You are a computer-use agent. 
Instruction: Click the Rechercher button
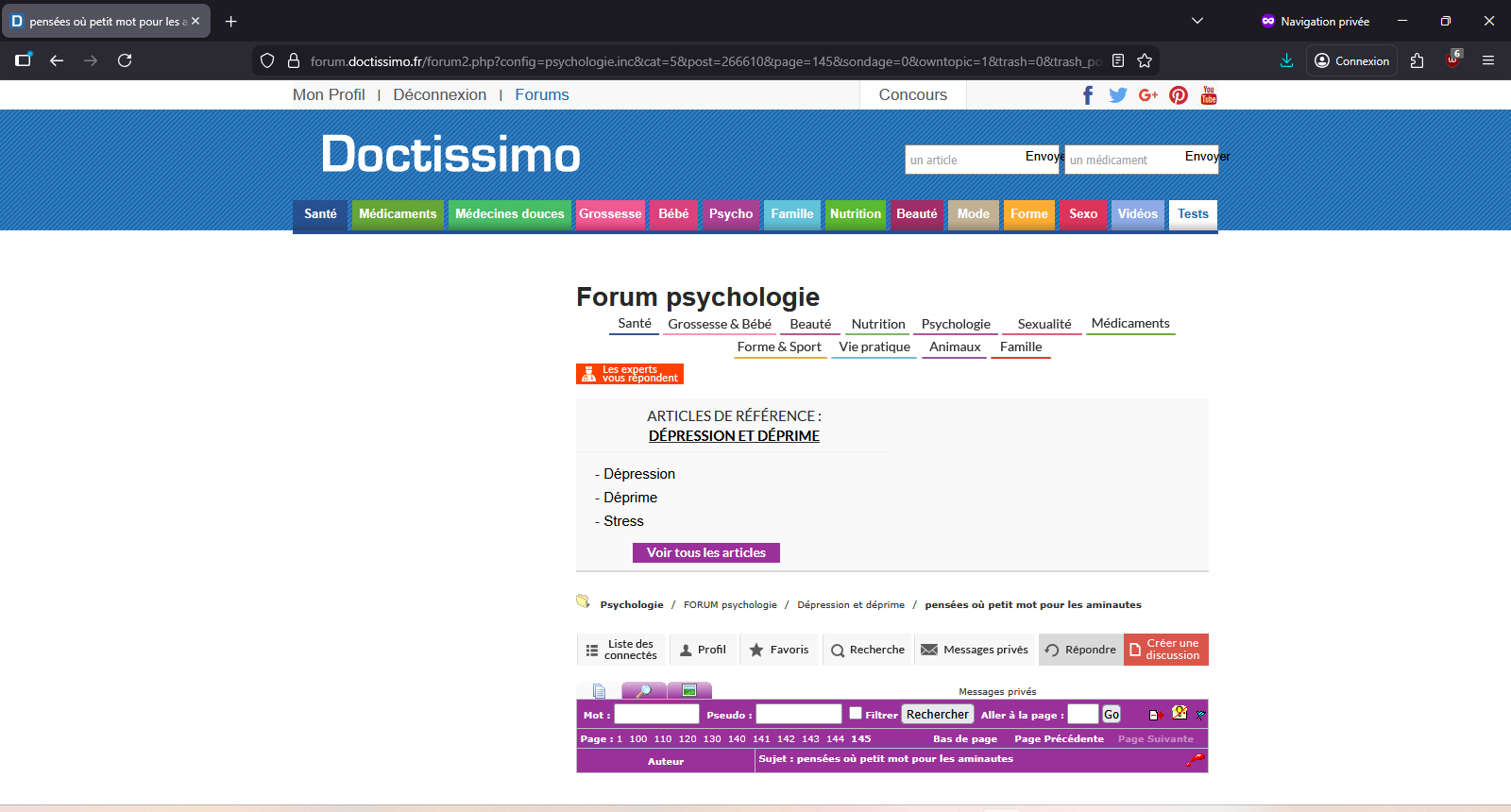(x=938, y=715)
